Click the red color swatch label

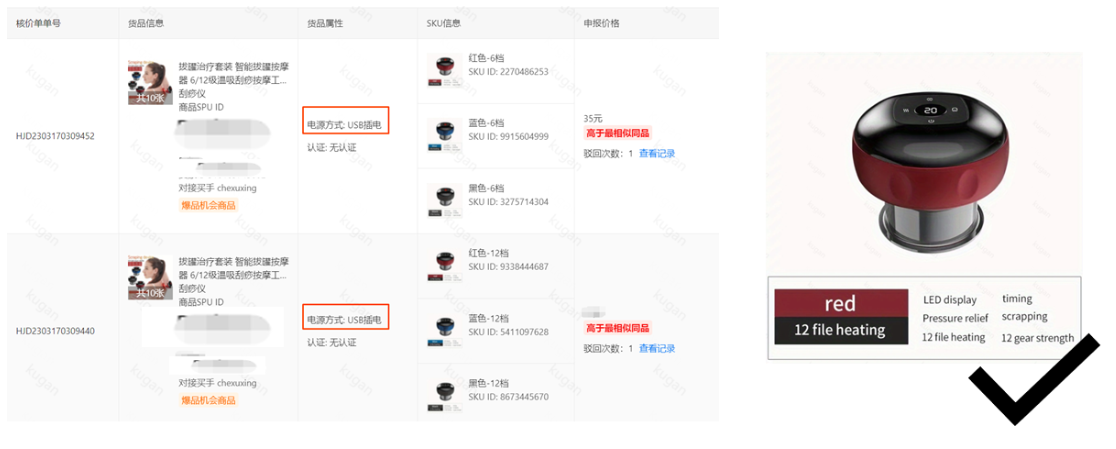pos(841,304)
